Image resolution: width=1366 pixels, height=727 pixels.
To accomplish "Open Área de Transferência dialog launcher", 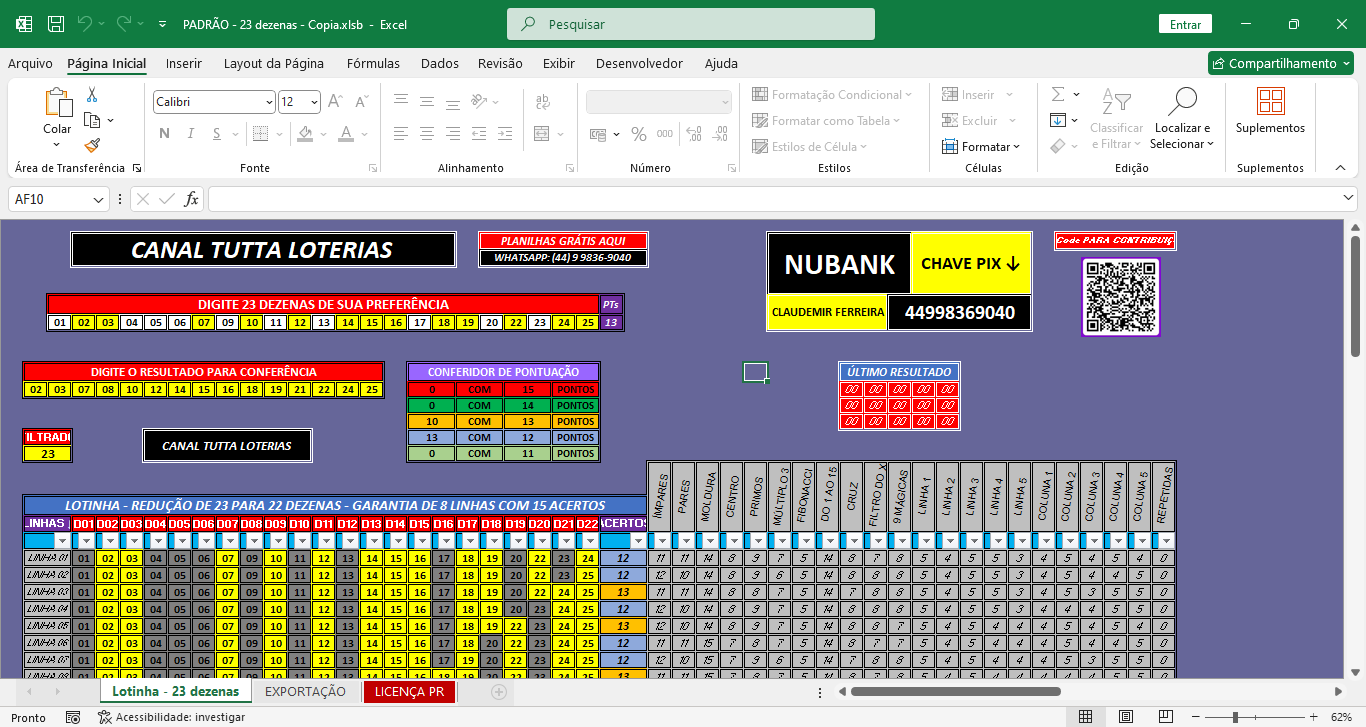I will [136, 168].
